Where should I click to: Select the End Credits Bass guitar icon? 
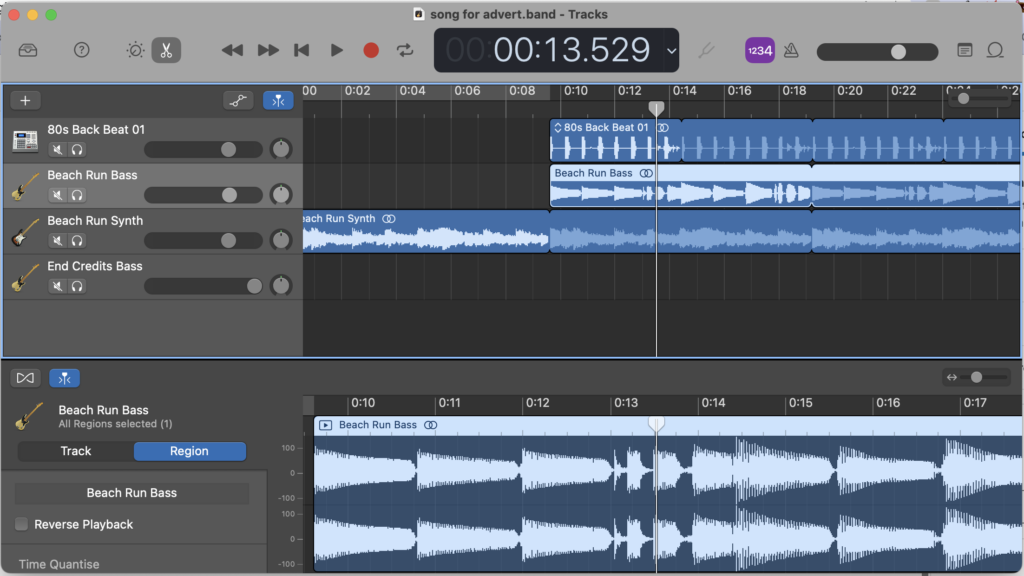pyautogui.click(x=25, y=277)
